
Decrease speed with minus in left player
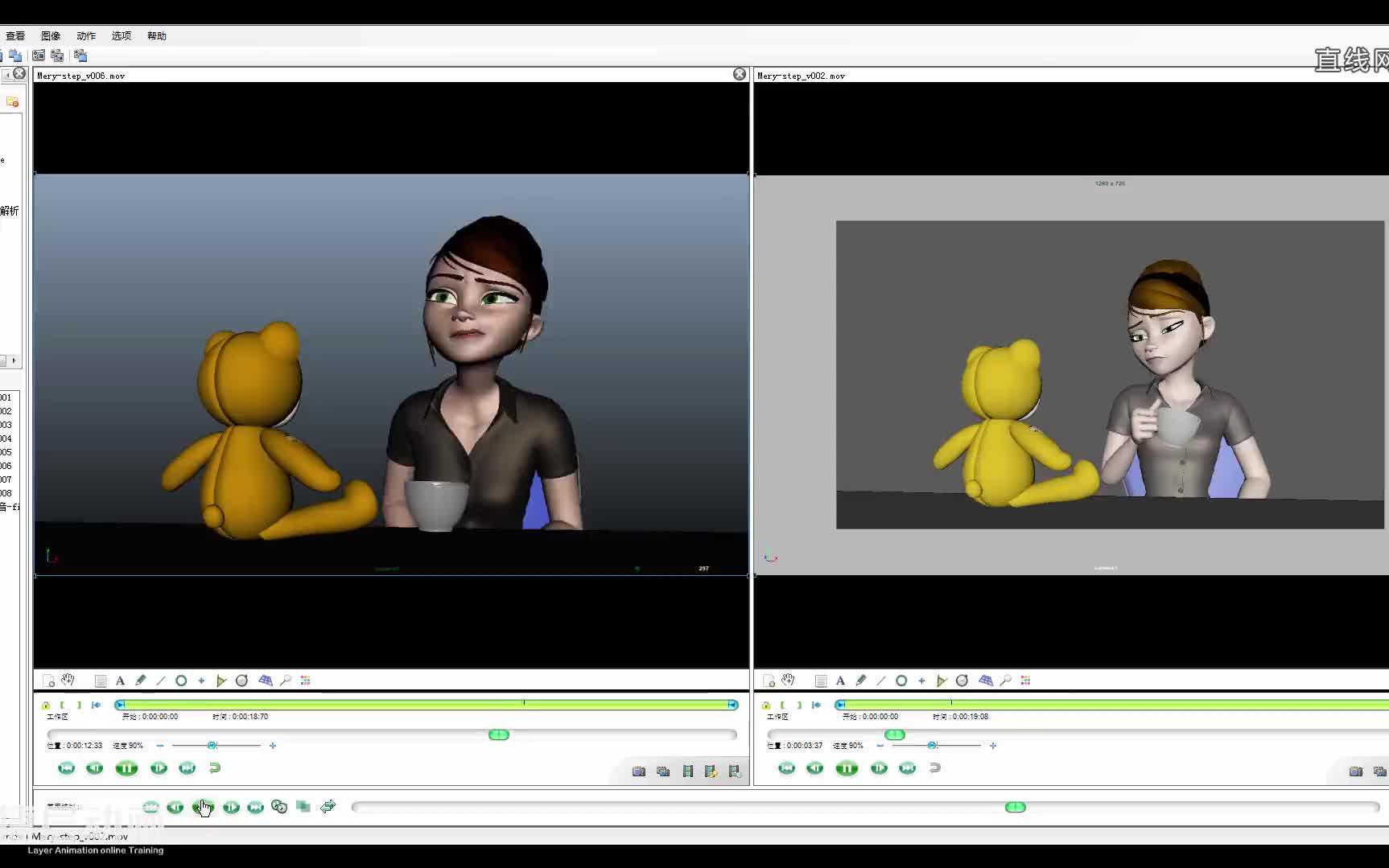pyautogui.click(x=160, y=746)
